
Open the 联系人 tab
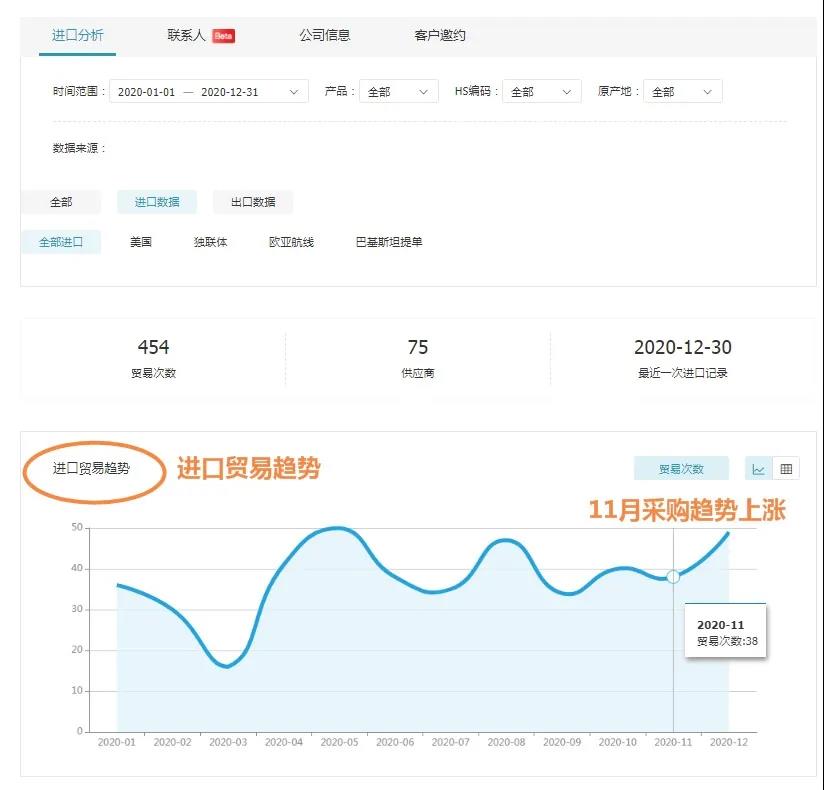[x=186, y=35]
